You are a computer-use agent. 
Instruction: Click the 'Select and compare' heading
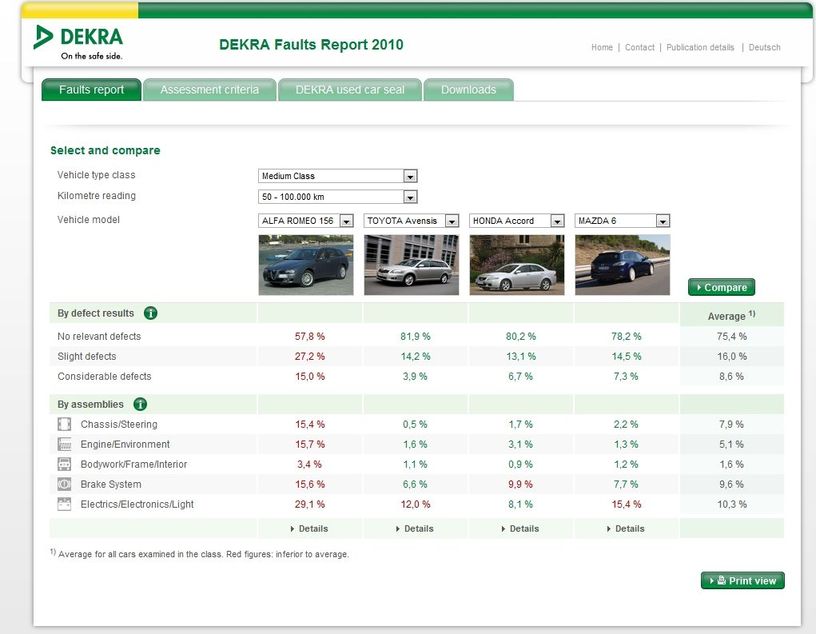point(105,150)
